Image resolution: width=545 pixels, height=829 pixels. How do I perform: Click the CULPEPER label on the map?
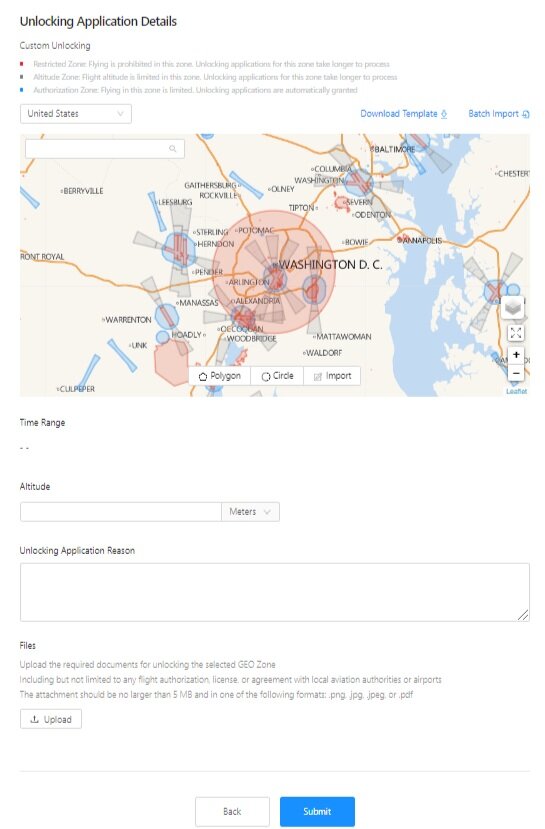[77, 389]
